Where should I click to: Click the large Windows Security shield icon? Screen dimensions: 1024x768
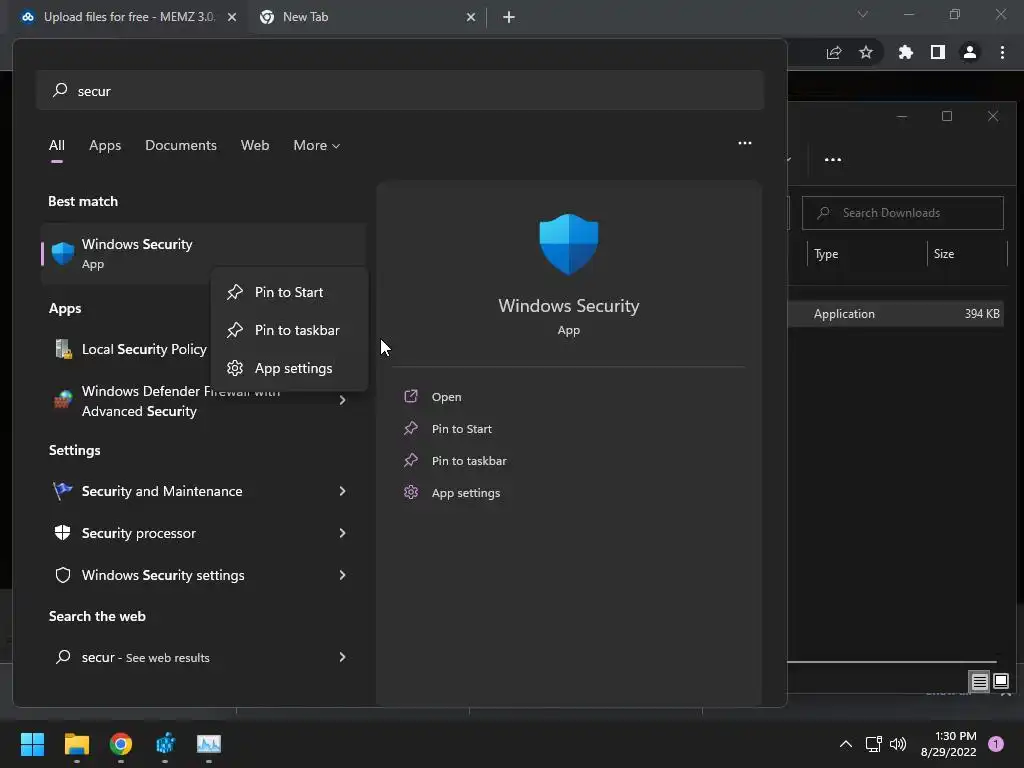click(x=568, y=244)
